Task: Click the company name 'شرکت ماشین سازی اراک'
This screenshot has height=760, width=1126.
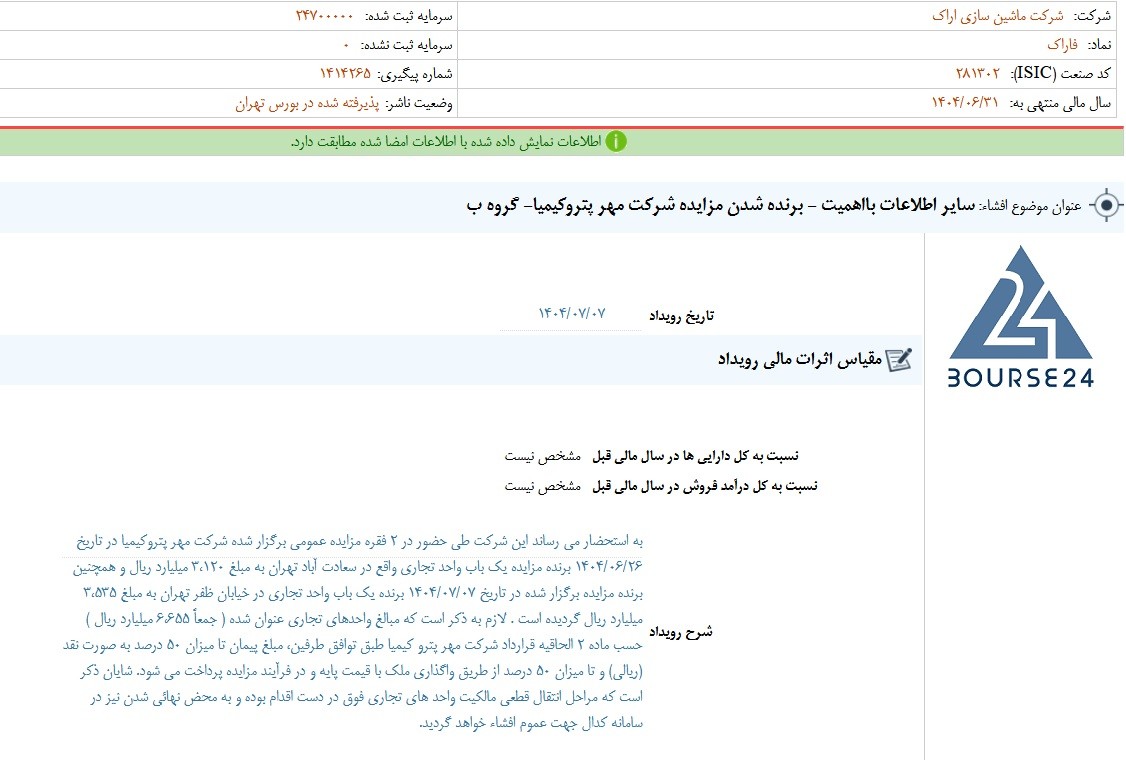Action: click(998, 16)
